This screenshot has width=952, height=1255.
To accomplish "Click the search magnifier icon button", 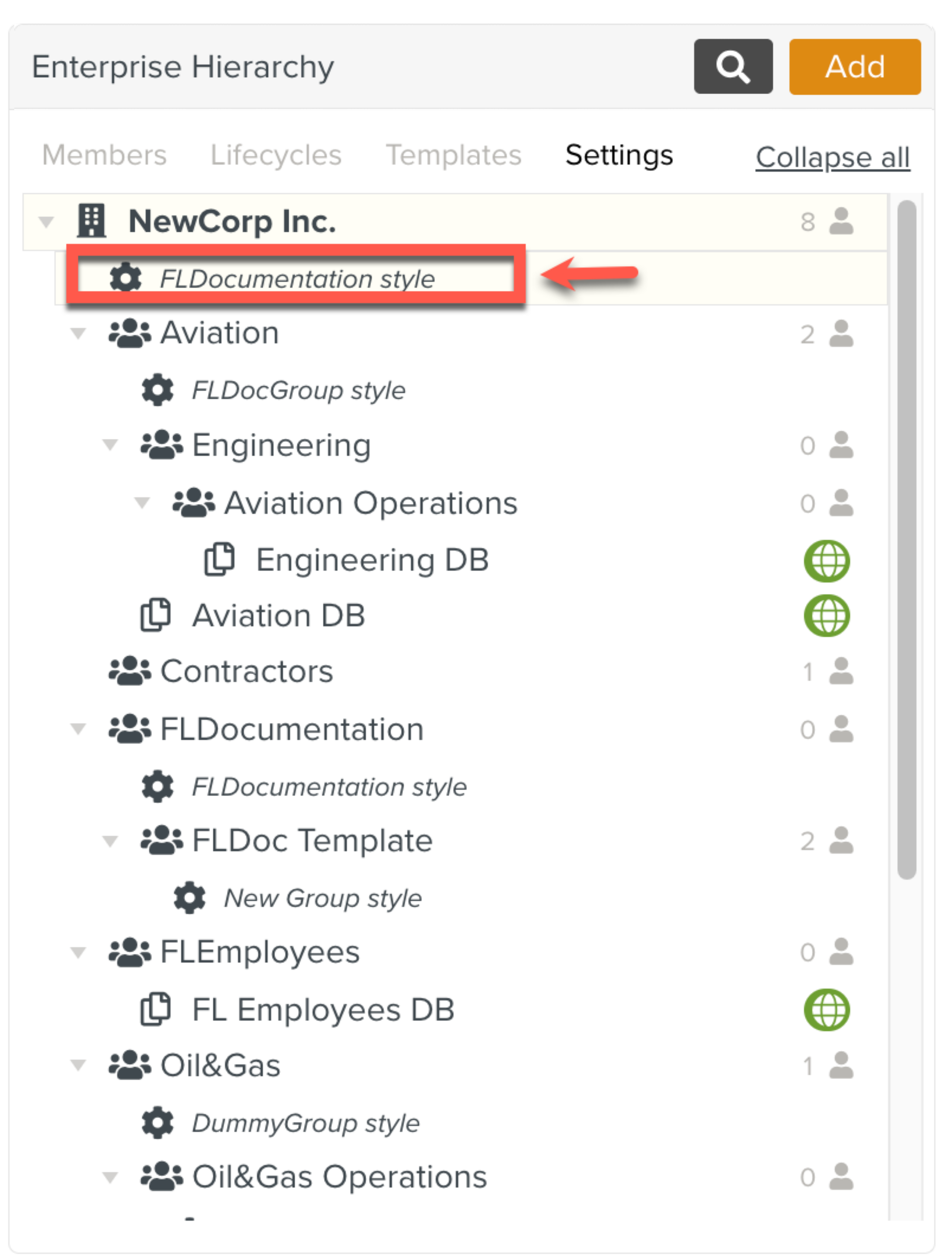I will coord(733,66).
